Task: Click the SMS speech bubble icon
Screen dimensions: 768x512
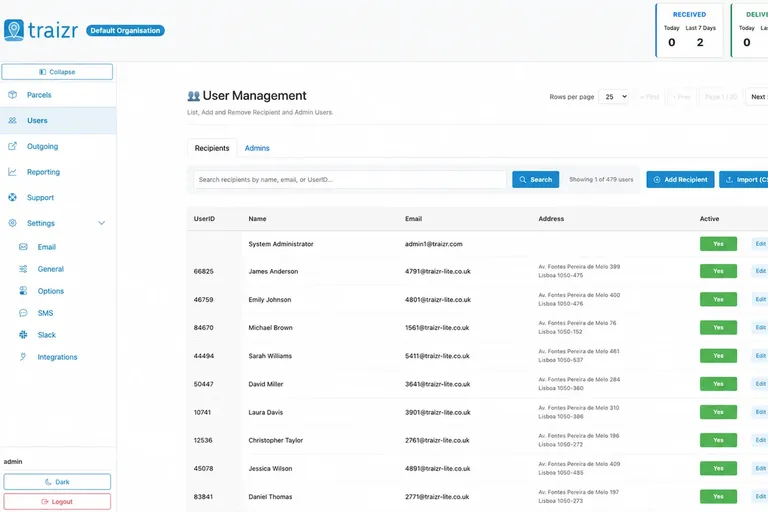Action: 23,313
